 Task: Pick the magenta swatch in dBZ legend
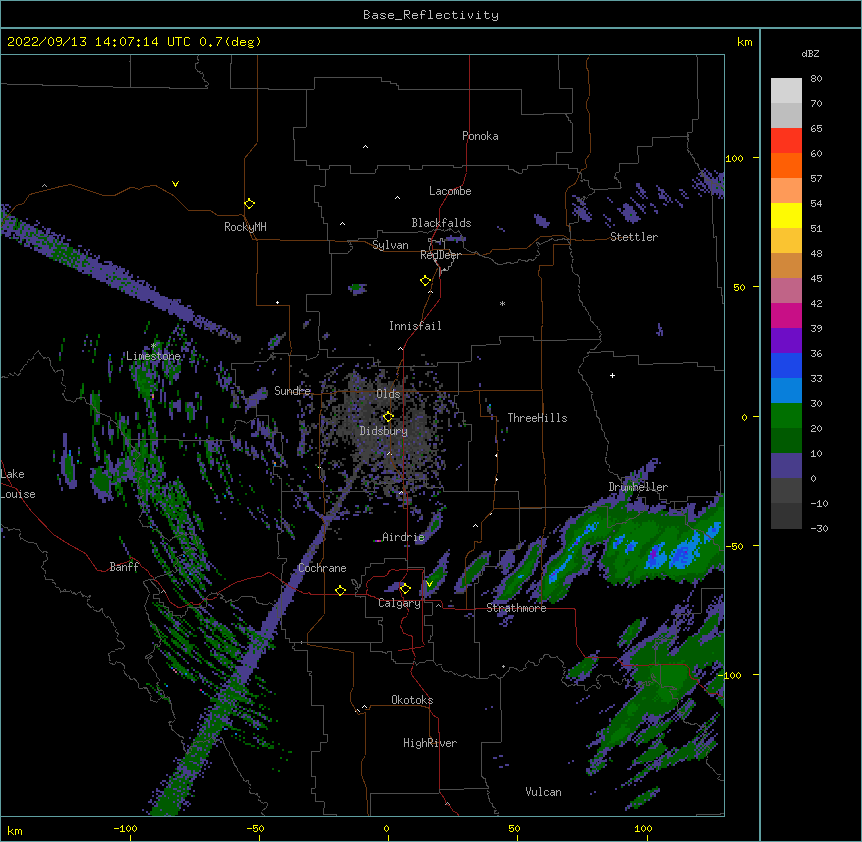(786, 315)
